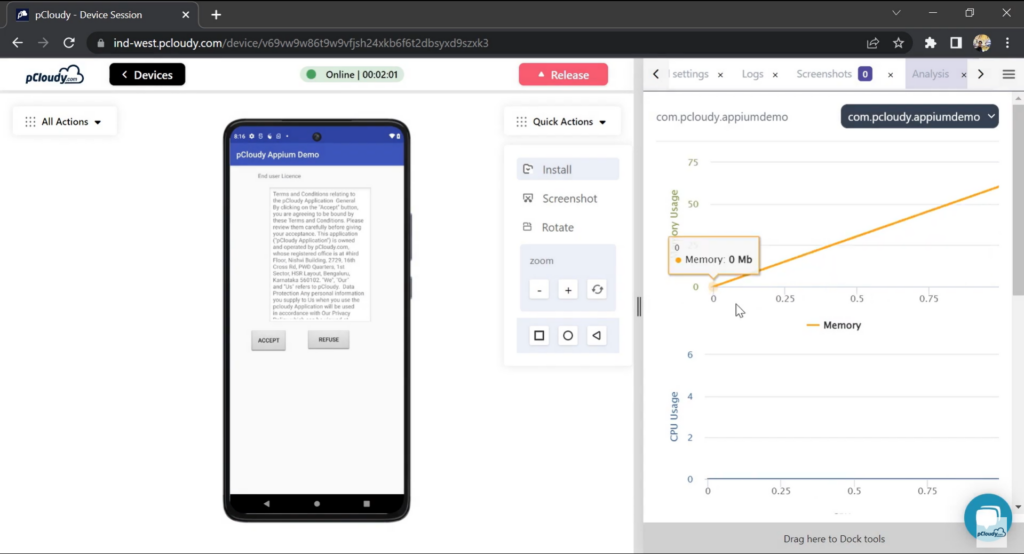Click the Terms and Conditions text box
The width and height of the screenshot is (1024, 554).
point(319,254)
